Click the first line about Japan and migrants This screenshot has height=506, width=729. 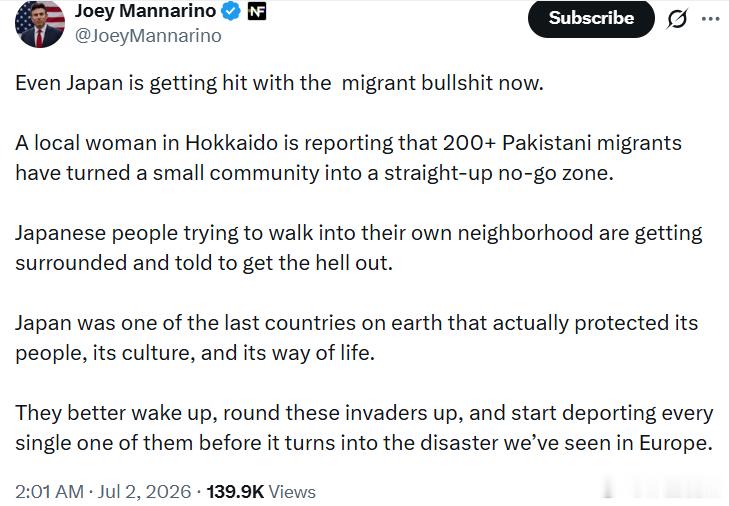279,83
